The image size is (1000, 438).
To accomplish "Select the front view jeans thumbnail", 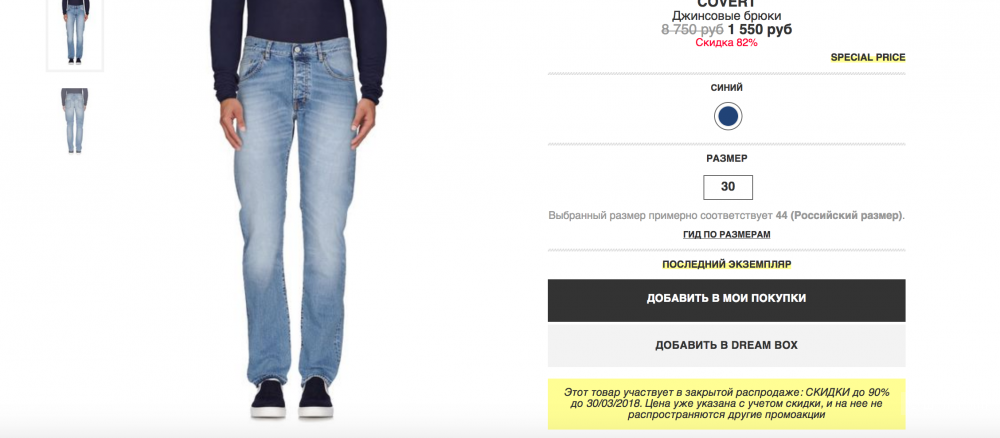I will [x=75, y=32].
